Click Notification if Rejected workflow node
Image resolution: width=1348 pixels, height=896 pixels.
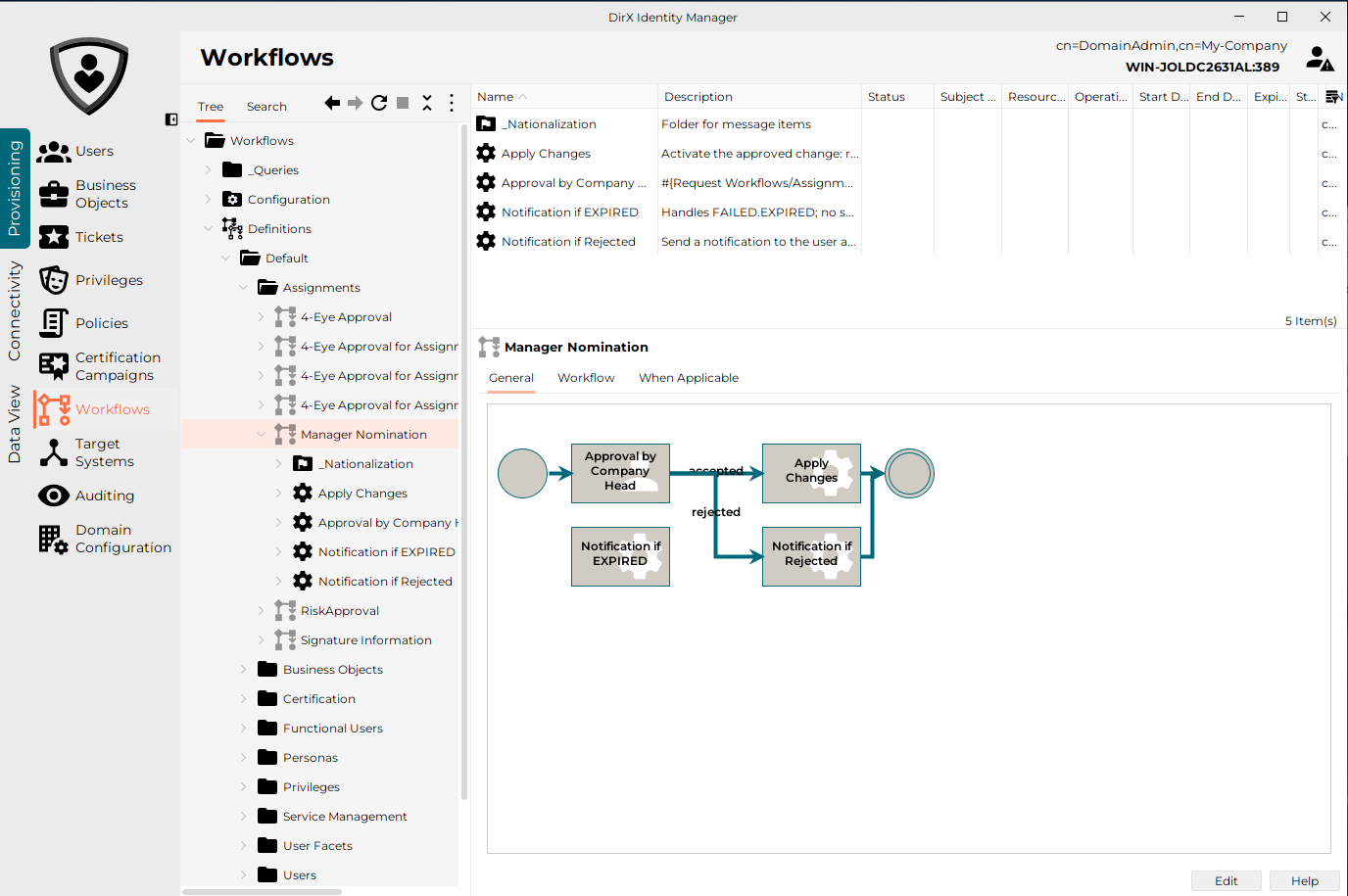tap(811, 556)
